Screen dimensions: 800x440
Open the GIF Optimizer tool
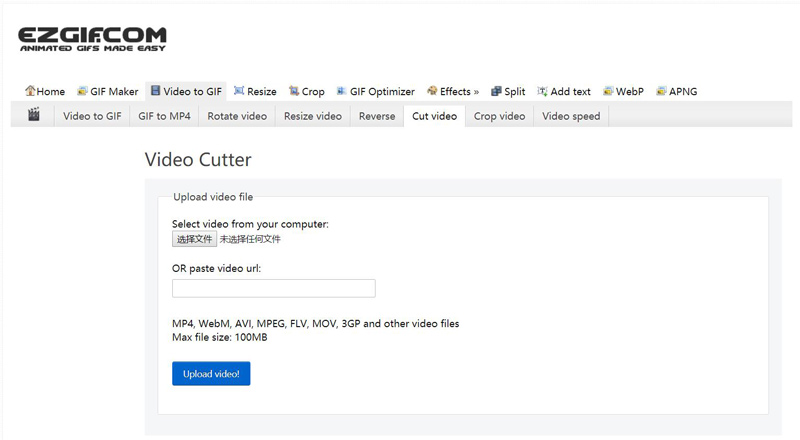[375, 91]
